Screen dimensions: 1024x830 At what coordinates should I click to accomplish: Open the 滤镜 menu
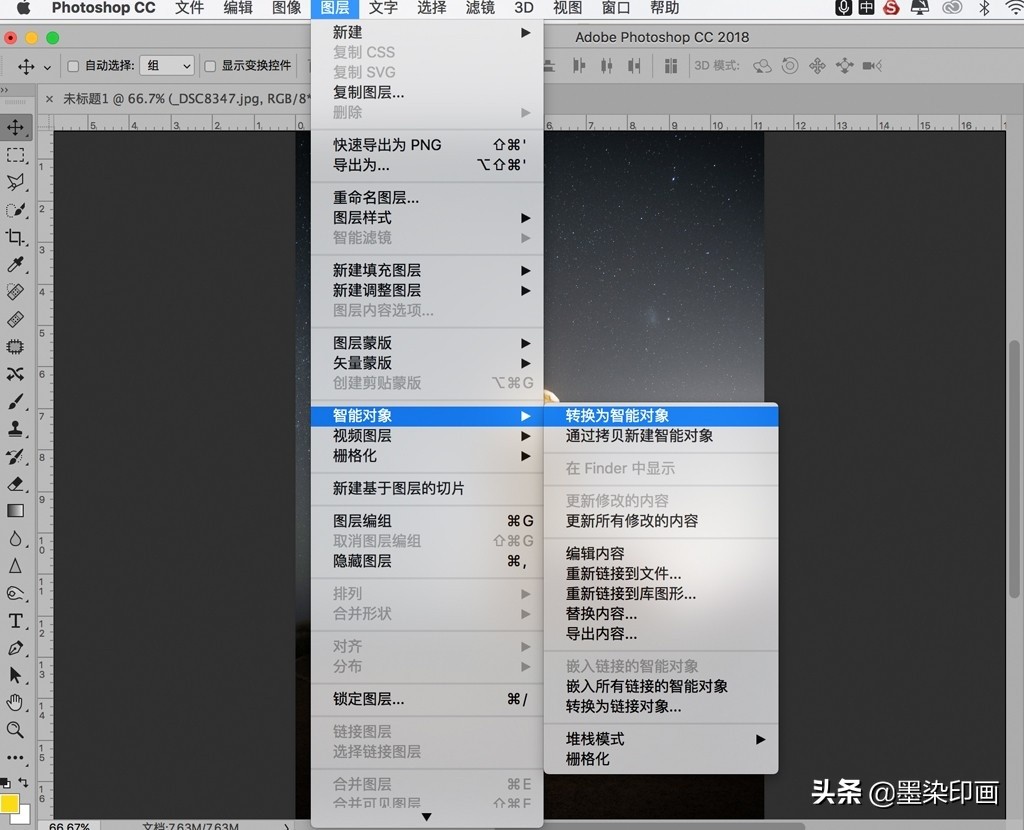pos(479,9)
